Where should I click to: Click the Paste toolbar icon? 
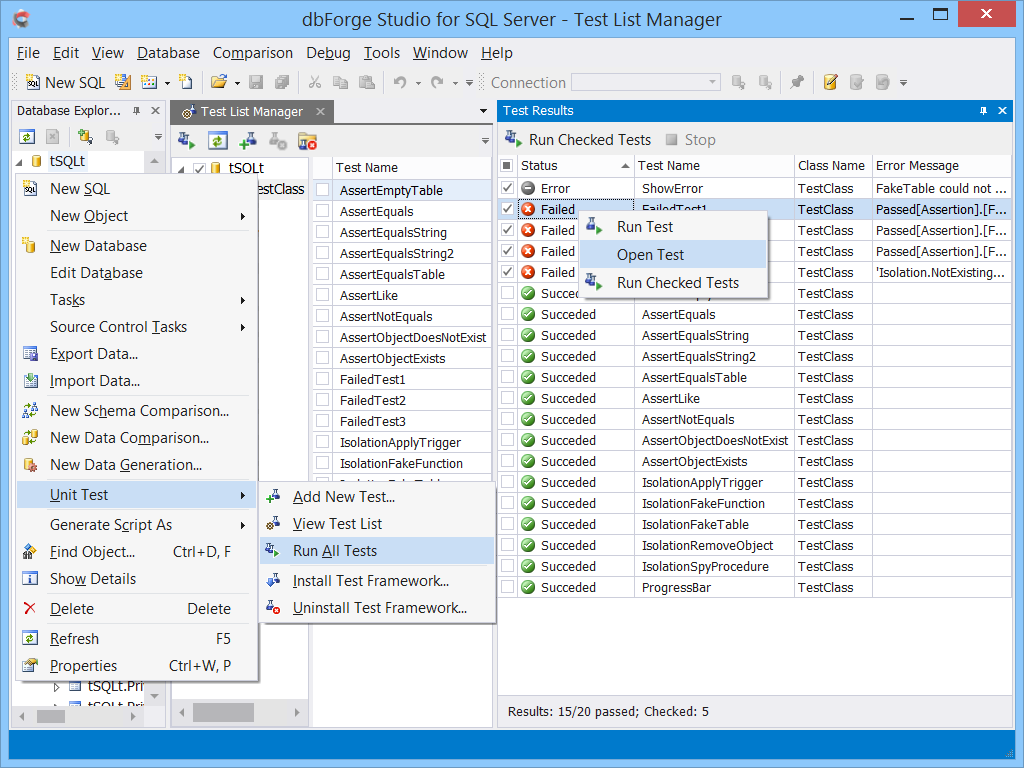click(367, 82)
